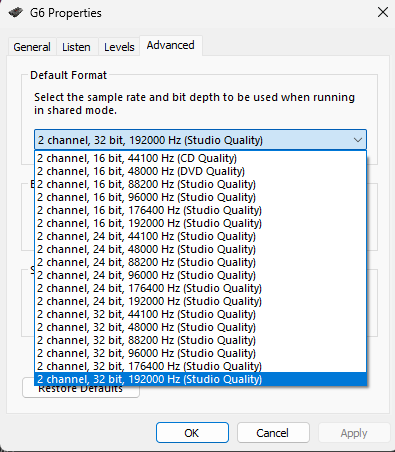
Task: Pick 2 channel, 24 bit, 192000 Hz option
Action: pos(200,301)
